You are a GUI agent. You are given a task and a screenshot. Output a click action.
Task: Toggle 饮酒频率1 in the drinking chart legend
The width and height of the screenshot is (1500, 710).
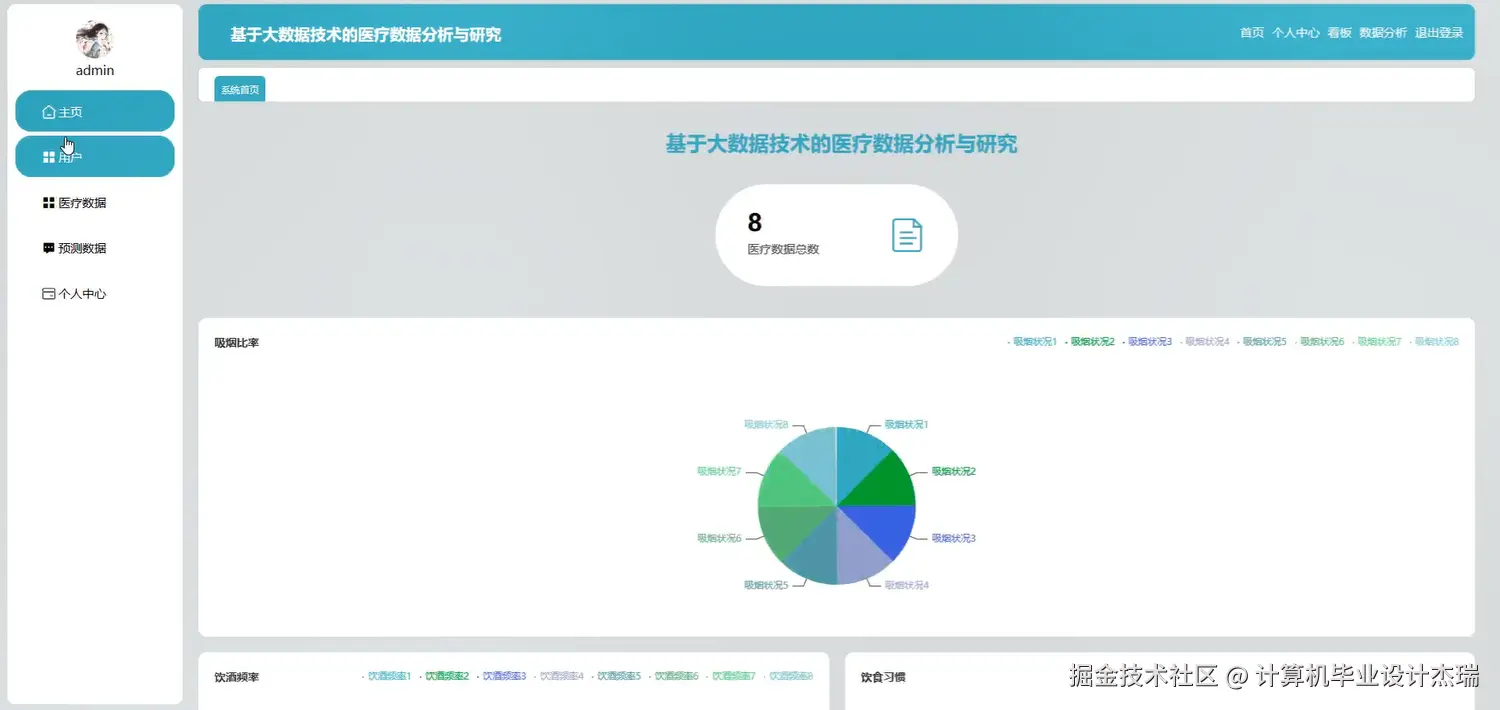click(x=387, y=677)
